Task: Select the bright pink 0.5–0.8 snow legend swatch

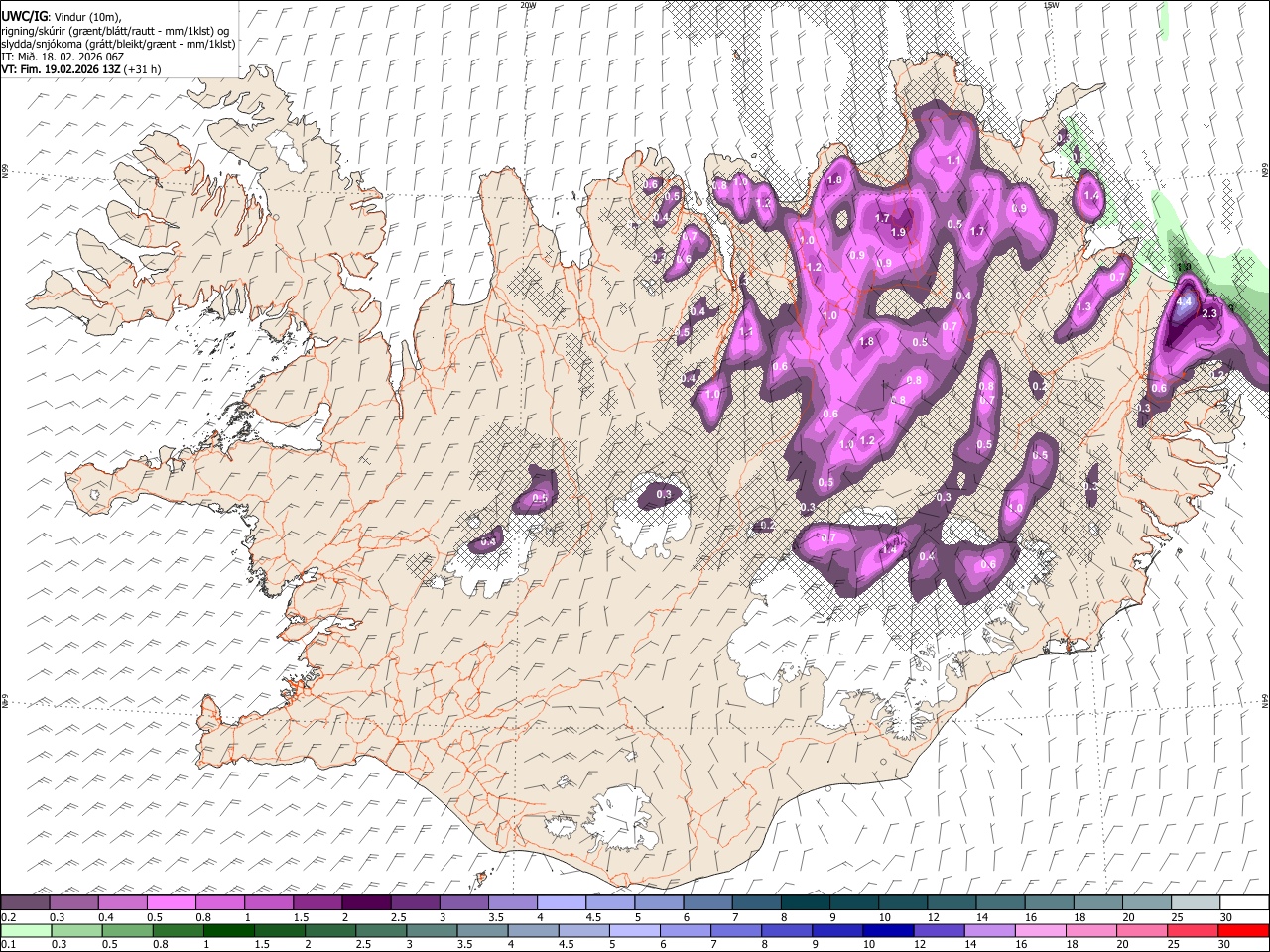Action: [171, 902]
